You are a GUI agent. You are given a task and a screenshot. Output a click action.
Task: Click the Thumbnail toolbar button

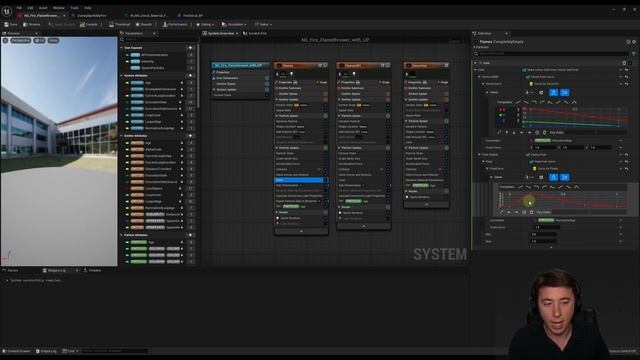click(x=120, y=24)
